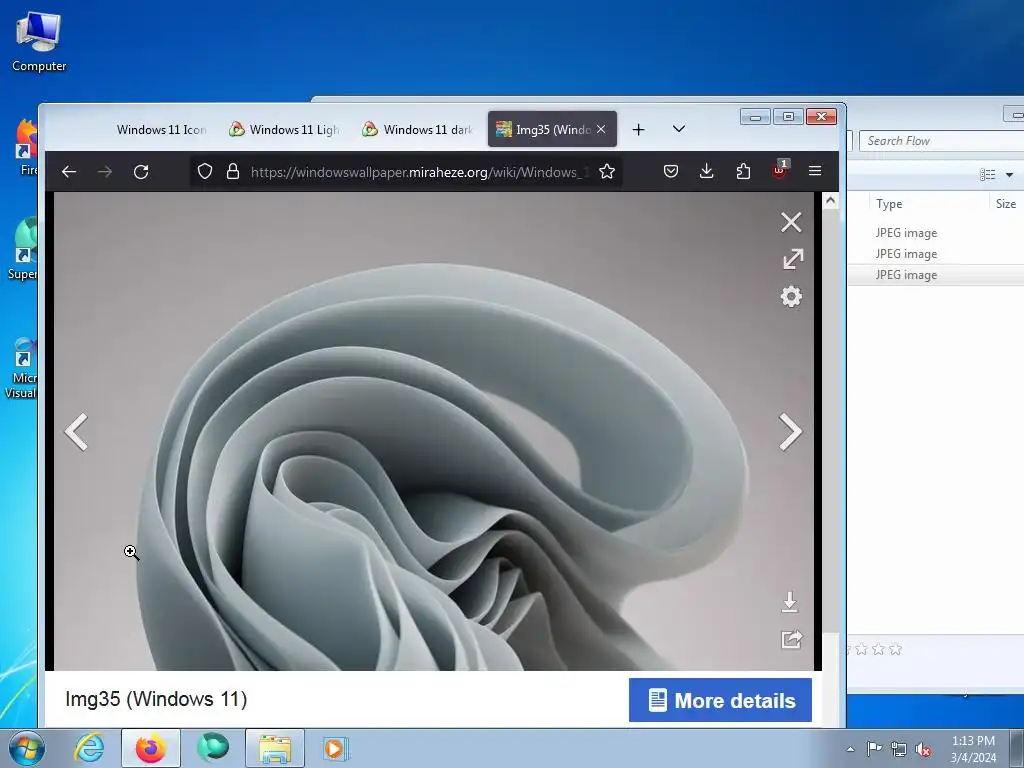Image resolution: width=1024 pixels, height=768 pixels.
Task: Sort by Type column header
Action: 889,204
